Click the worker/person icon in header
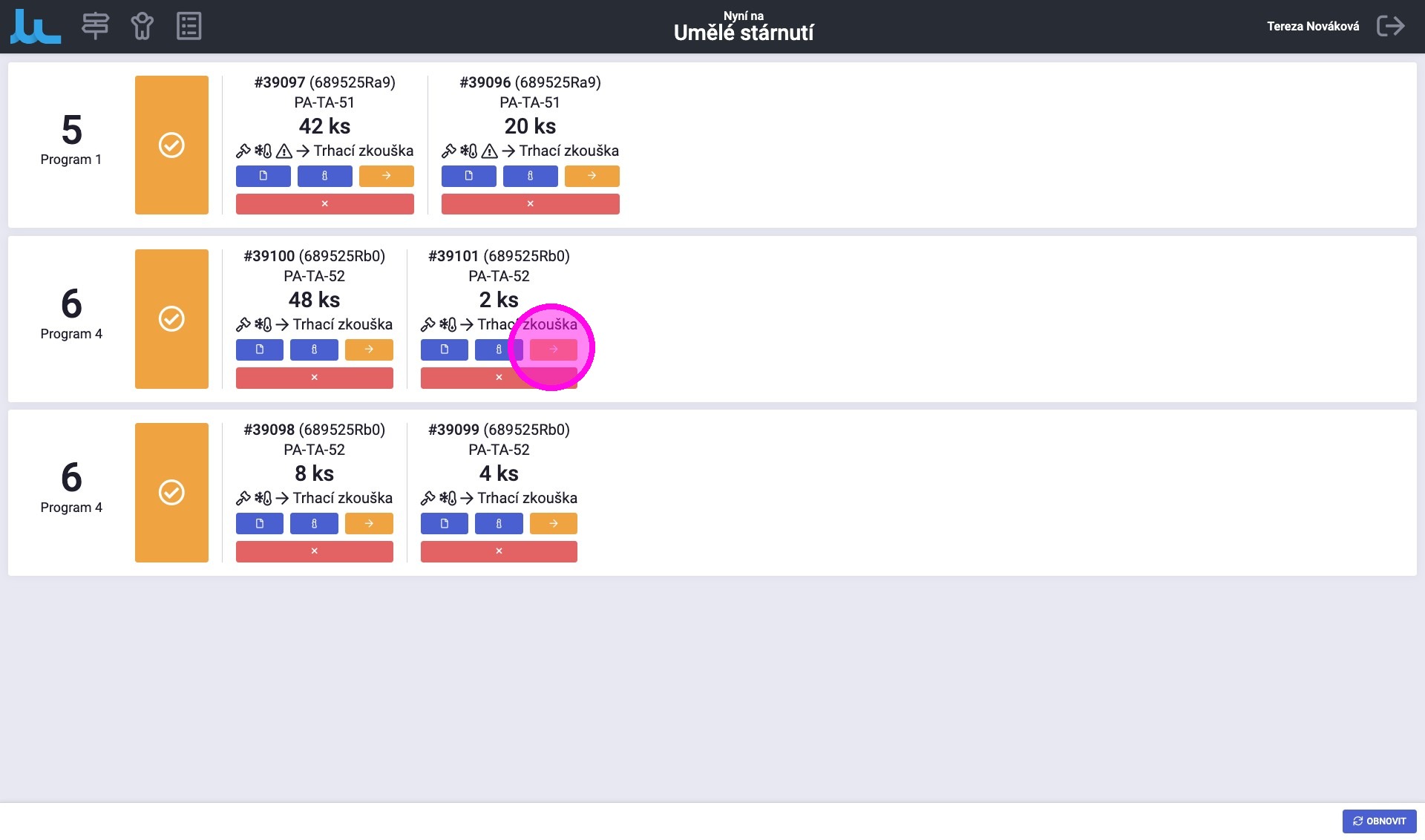The width and height of the screenshot is (1425, 840). 142,26
